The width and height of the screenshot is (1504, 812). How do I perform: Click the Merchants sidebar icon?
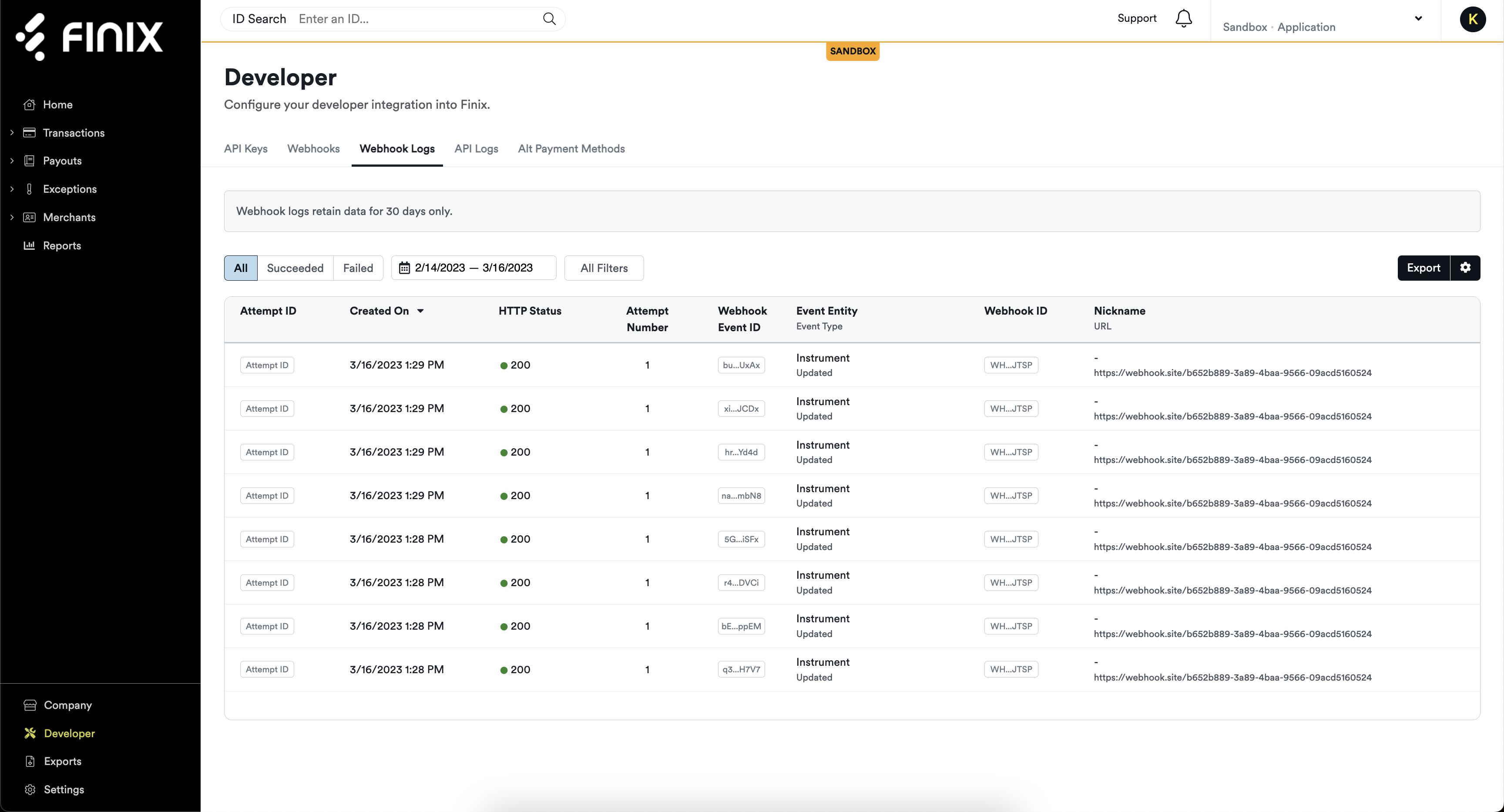(x=29, y=217)
